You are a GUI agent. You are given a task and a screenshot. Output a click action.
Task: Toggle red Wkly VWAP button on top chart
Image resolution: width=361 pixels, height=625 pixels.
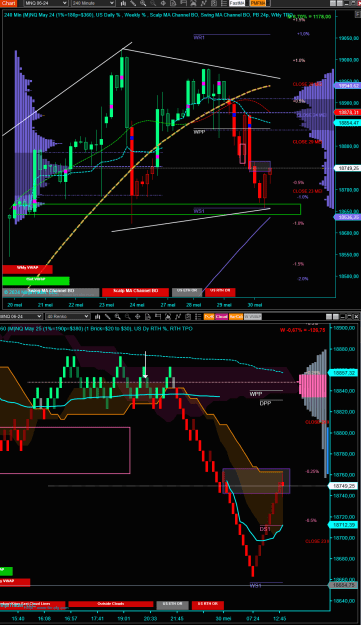point(27,269)
